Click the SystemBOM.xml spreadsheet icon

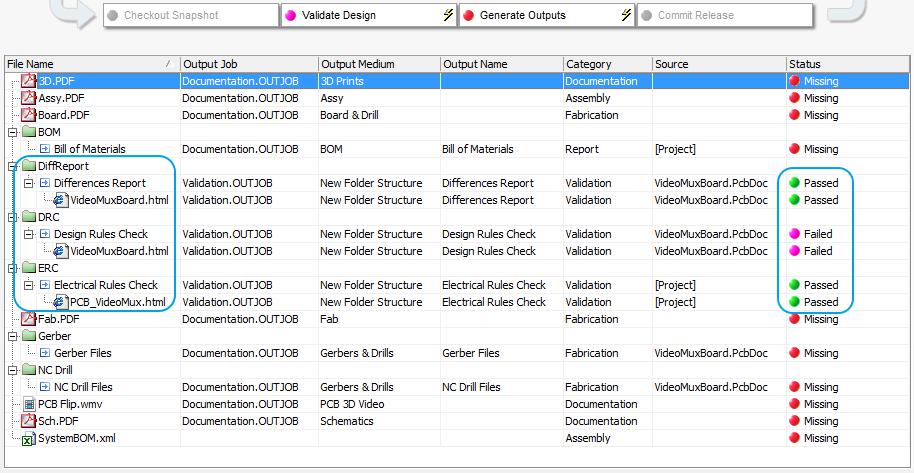click(x=29, y=438)
